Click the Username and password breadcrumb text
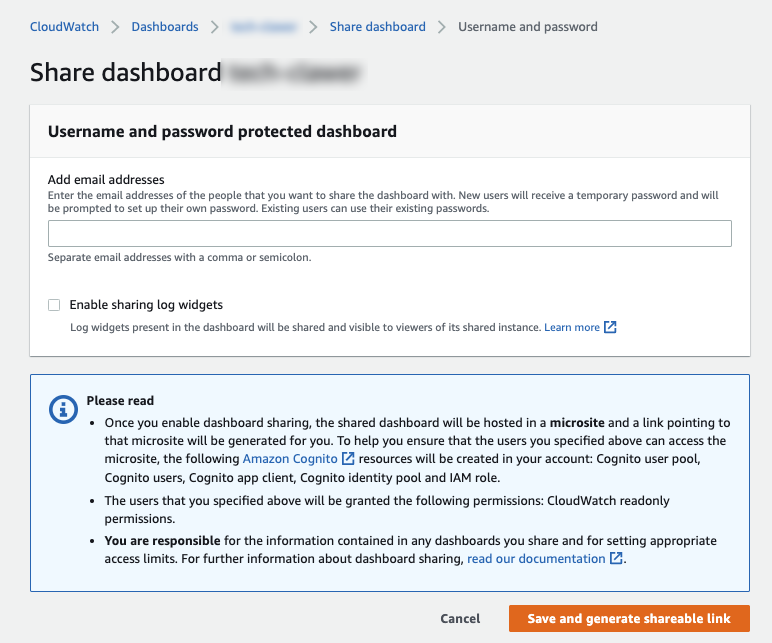Image resolution: width=772 pixels, height=643 pixels. (x=527, y=27)
